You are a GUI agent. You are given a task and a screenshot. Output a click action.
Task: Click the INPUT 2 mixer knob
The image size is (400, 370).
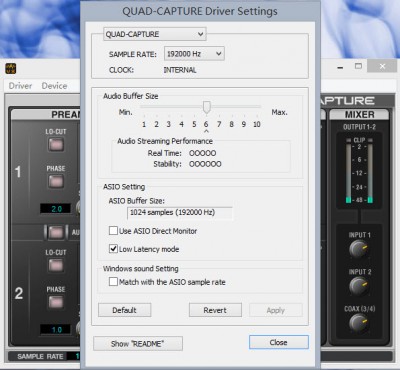point(359,286)
